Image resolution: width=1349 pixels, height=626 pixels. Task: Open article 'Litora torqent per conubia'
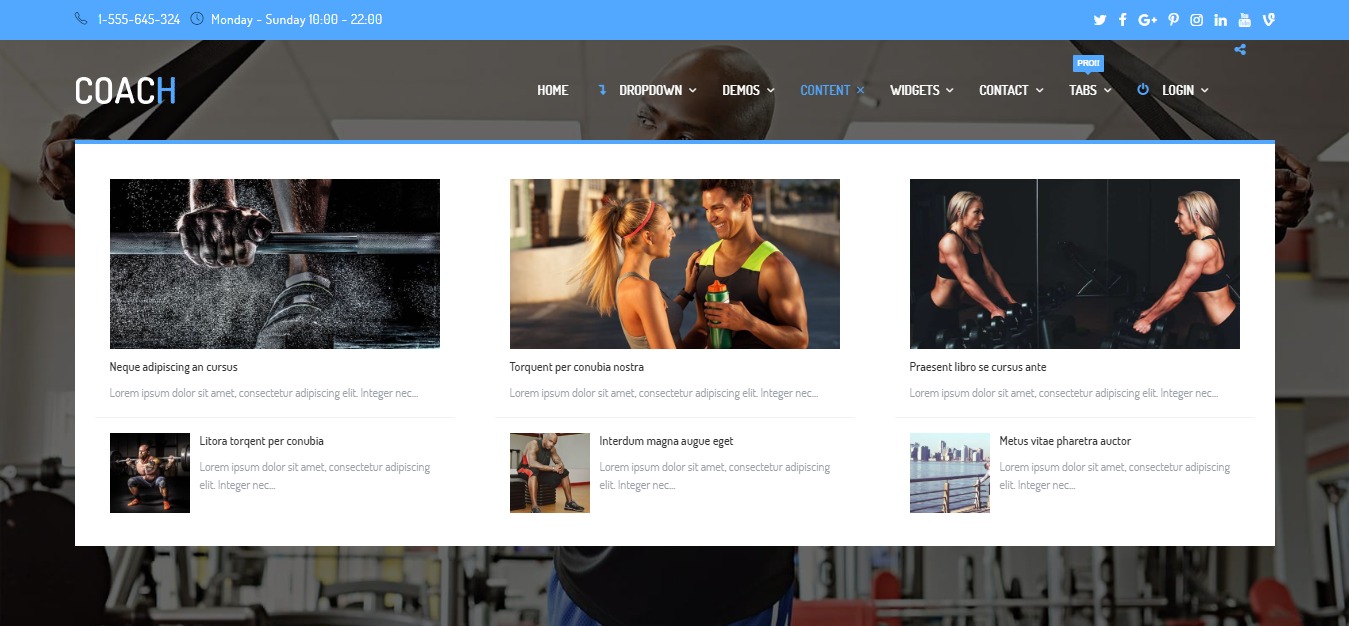262,441
